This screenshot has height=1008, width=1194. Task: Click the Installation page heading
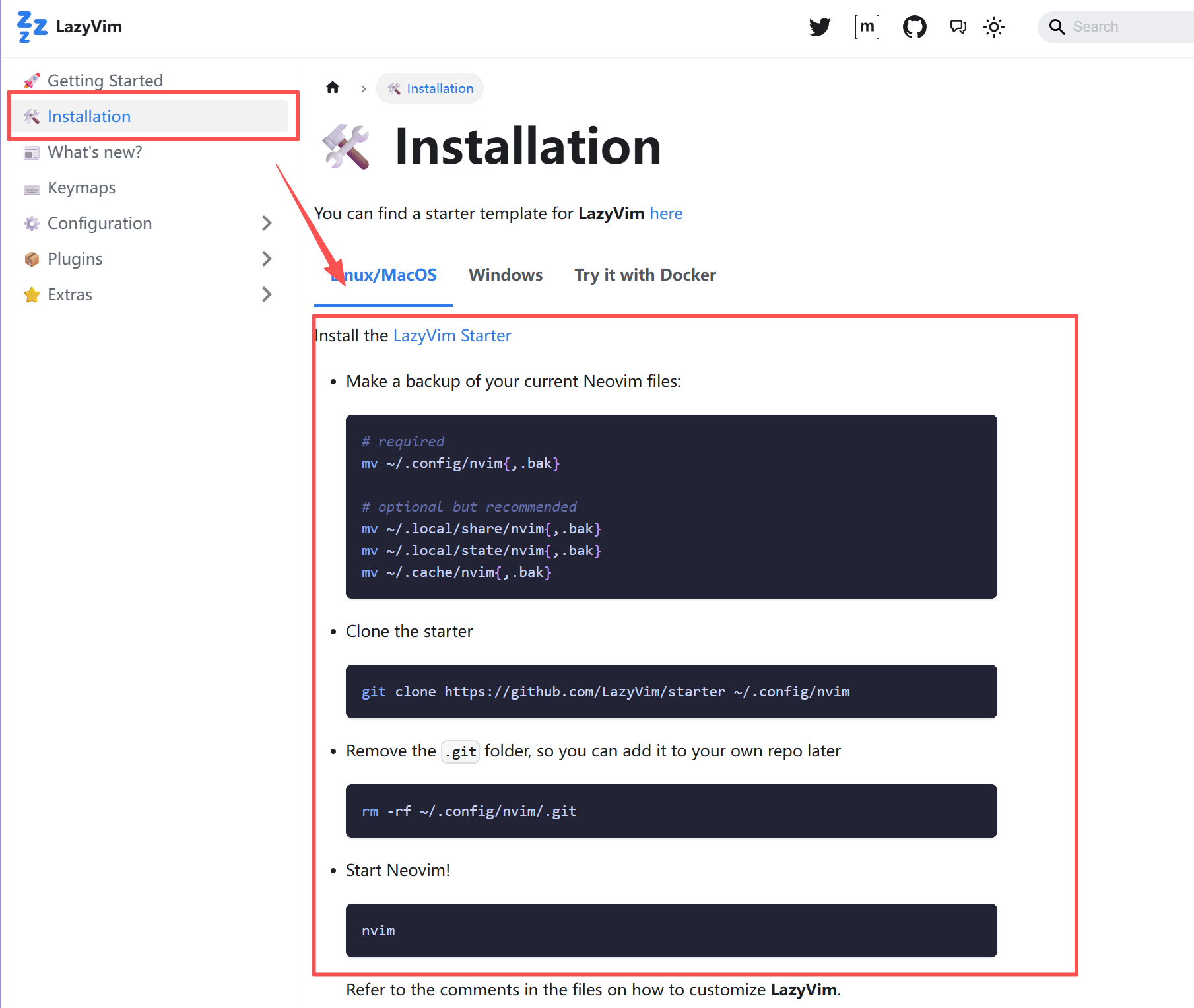[x=528, y=147]
